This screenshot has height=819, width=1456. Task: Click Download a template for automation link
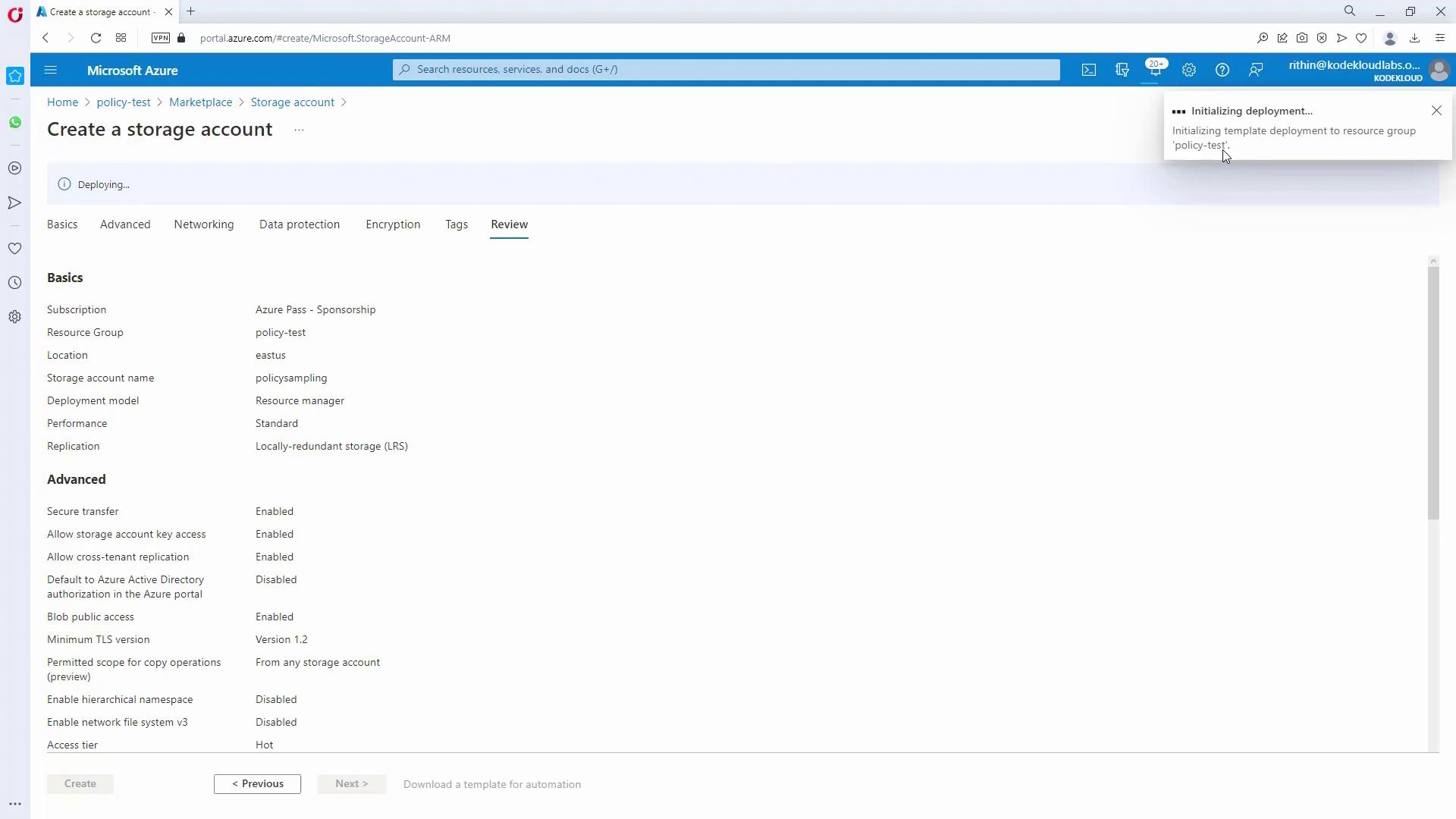point(492,785)
